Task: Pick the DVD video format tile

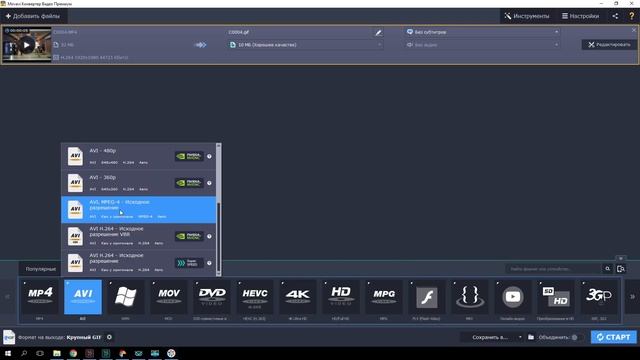Action: (x=212, y=297)
